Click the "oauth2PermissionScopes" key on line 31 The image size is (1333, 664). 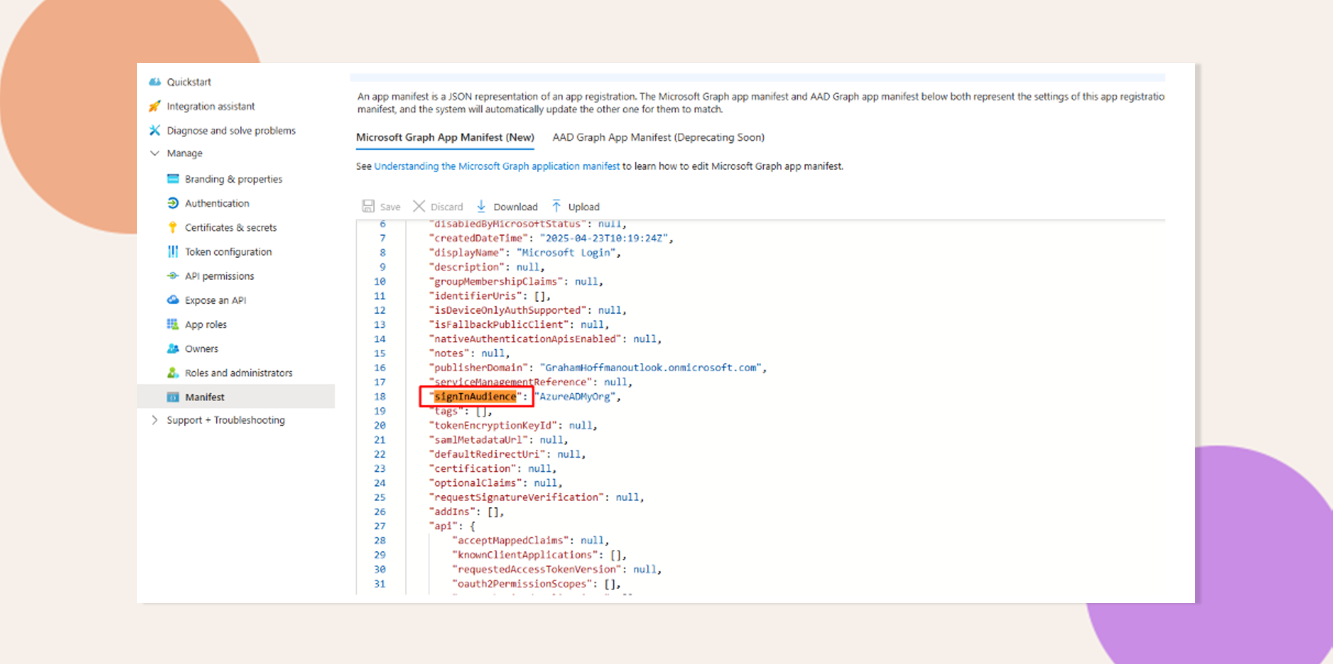pyautogui.click(x=522, y=584)
